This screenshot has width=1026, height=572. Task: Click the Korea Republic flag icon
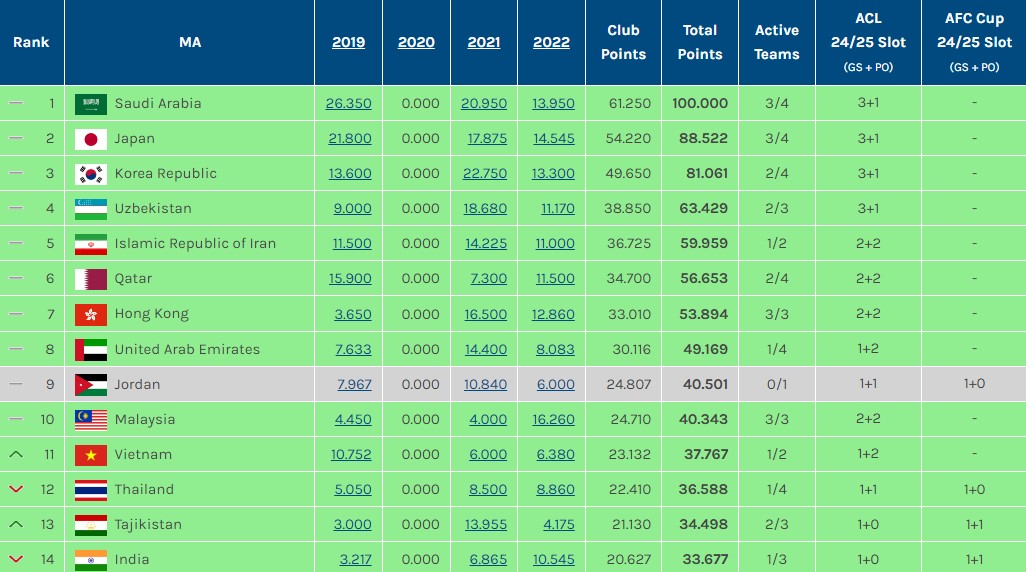(91, 174)
